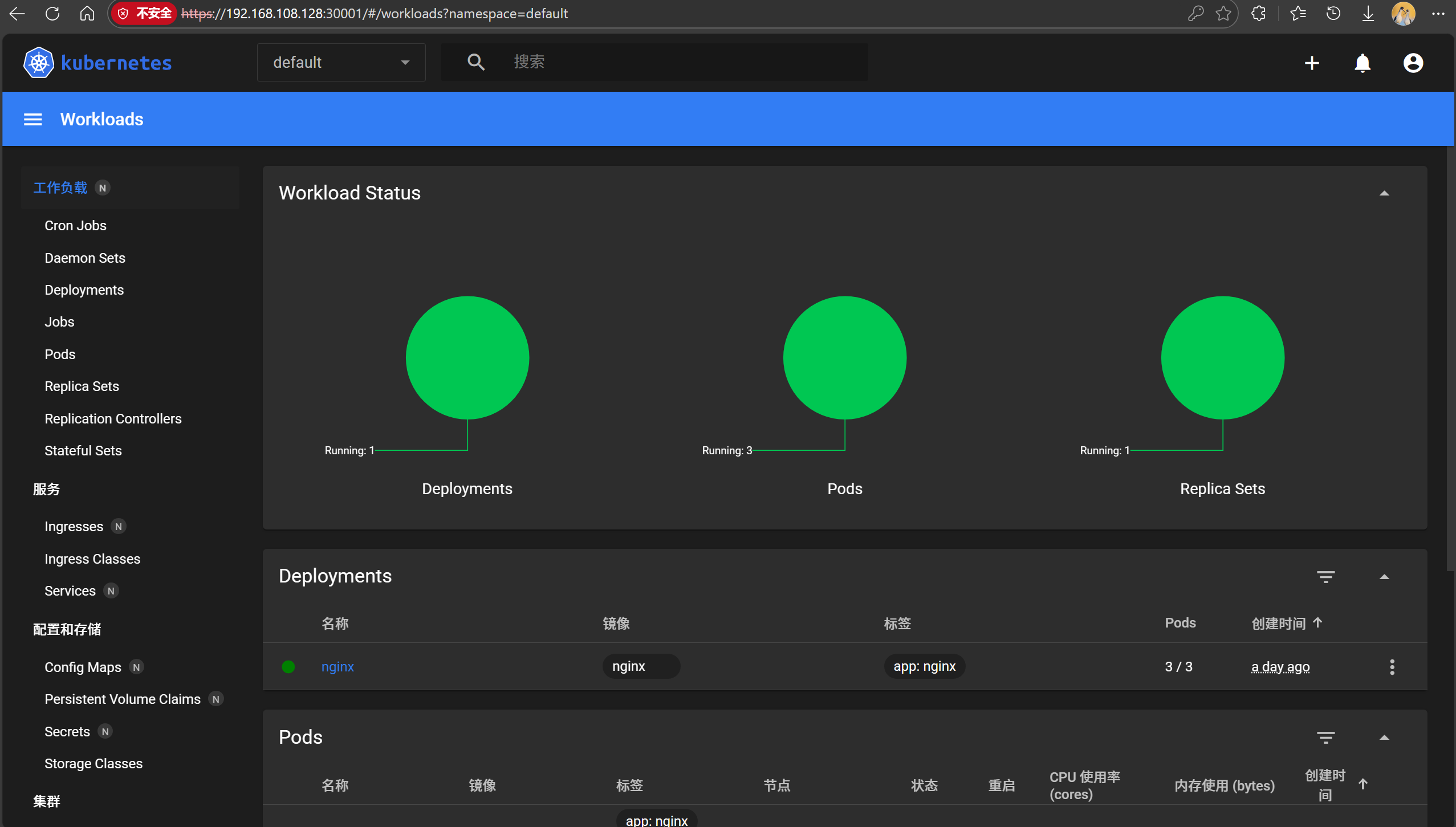1456x827 pixels.
Task: Collapse the Deployments panel
Action: click(1384, 576)
